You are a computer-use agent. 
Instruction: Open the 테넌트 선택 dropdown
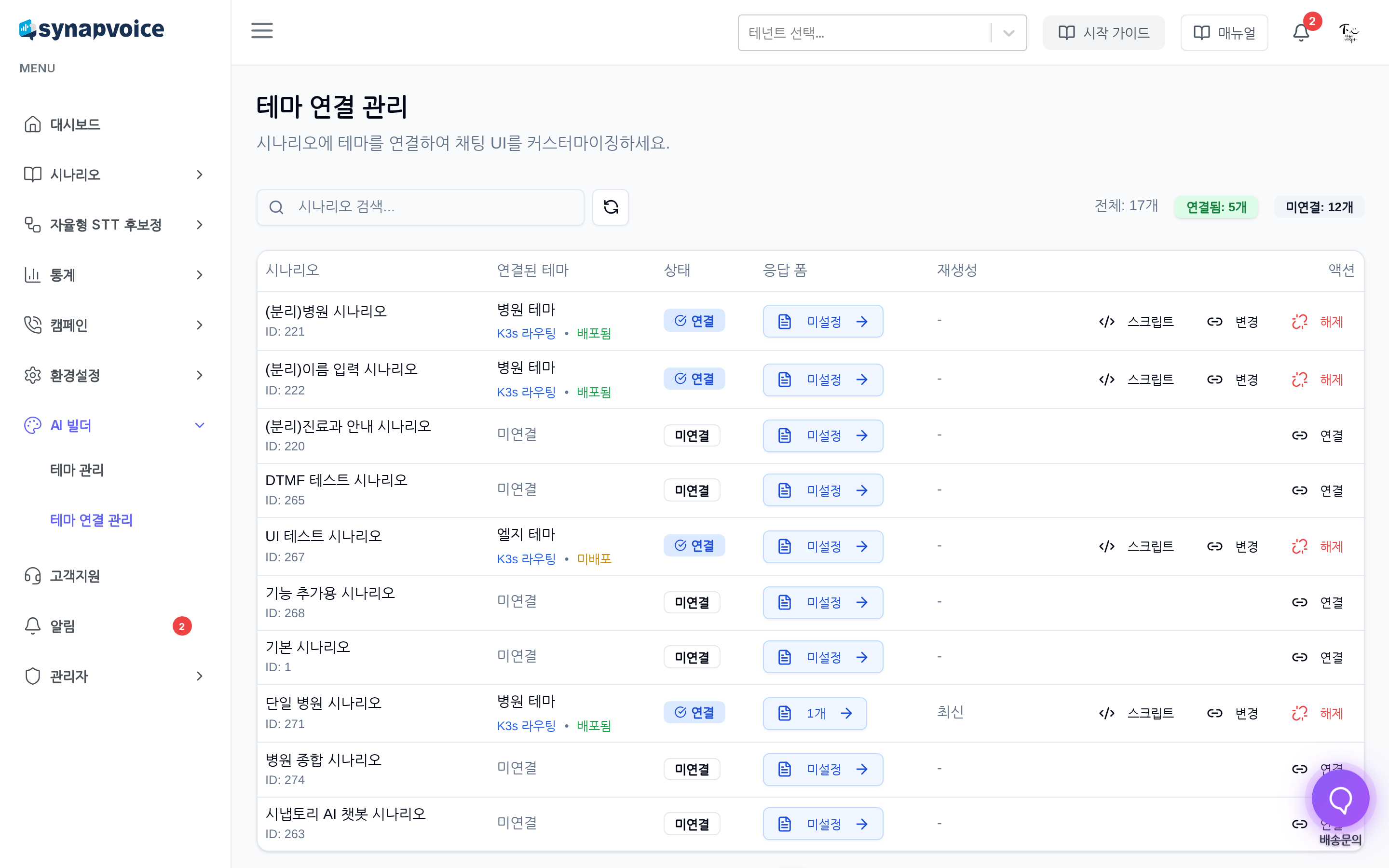click(882, 33)
